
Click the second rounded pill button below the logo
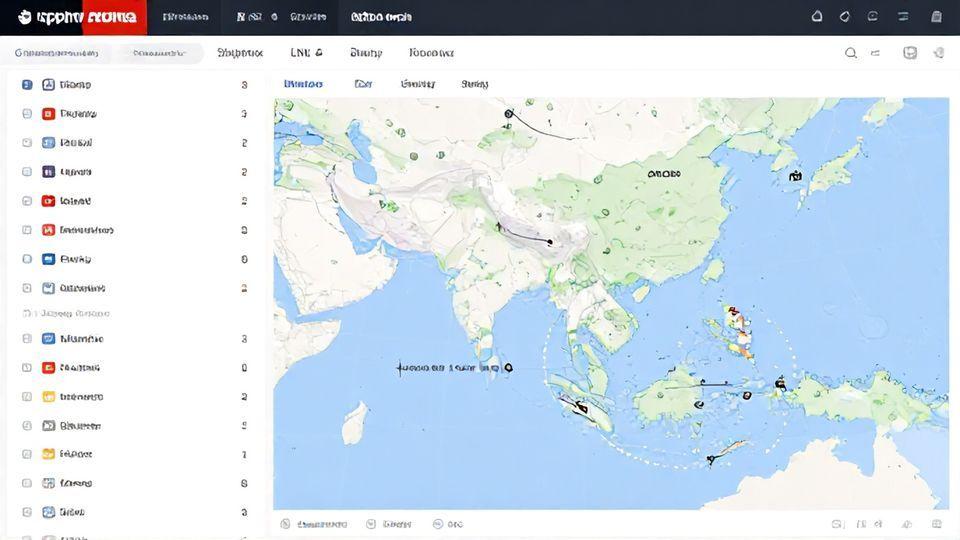162,53
